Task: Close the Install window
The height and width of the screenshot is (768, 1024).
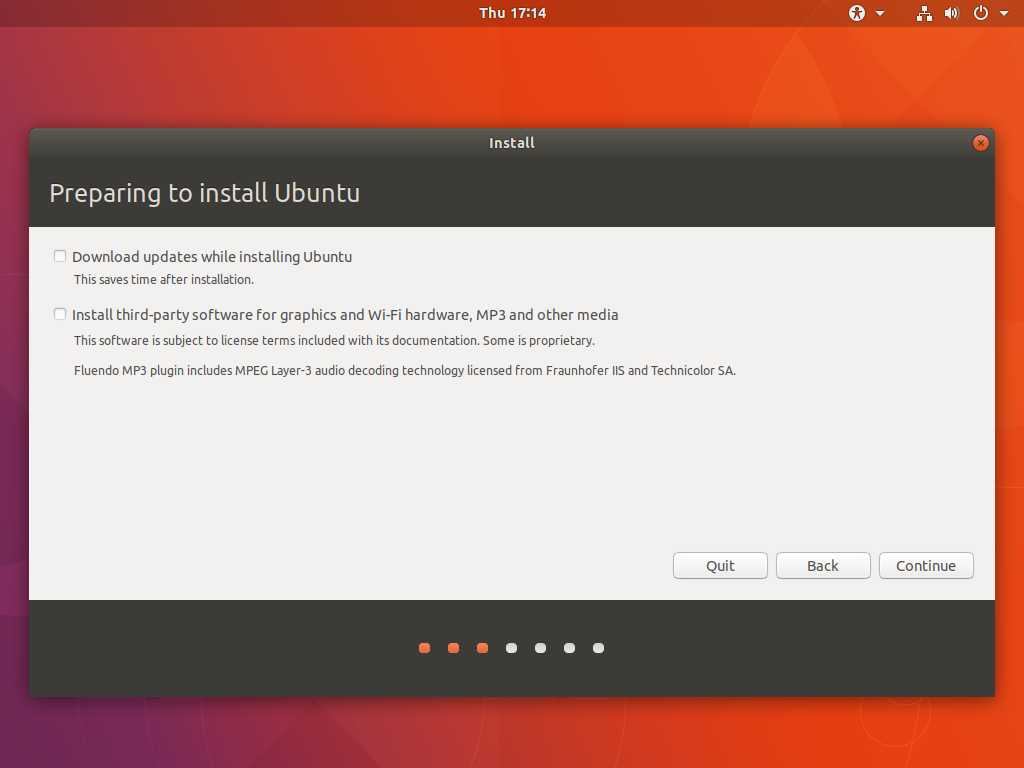Action: pyautogui.click(x=980, y=143)
